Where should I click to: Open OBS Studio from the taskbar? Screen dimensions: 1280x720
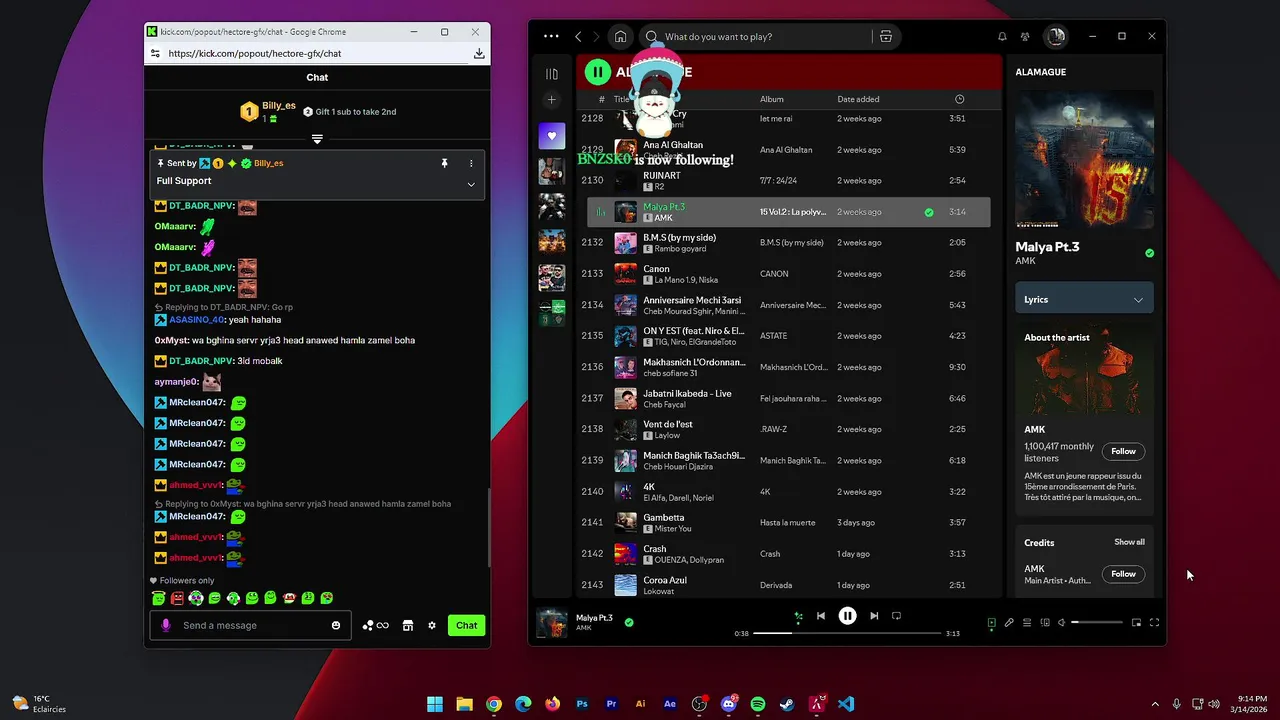pos(699,704)
